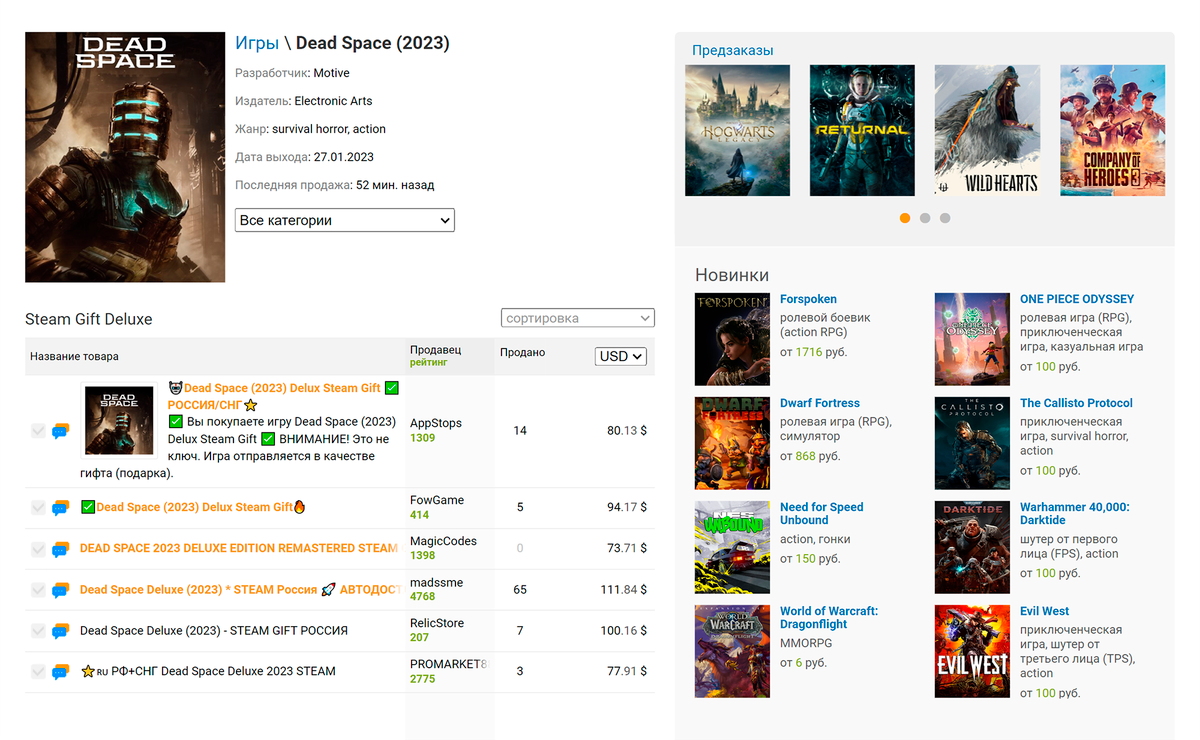This screenshot has width=1200, height=740.
Task: Click the Dwarf Fortress cover thumbnail
Action: 732,443
